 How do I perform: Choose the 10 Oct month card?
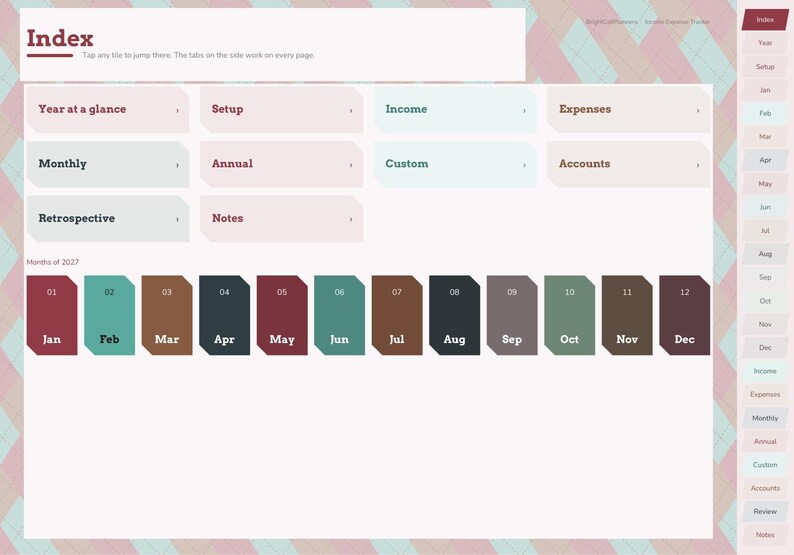570,315
